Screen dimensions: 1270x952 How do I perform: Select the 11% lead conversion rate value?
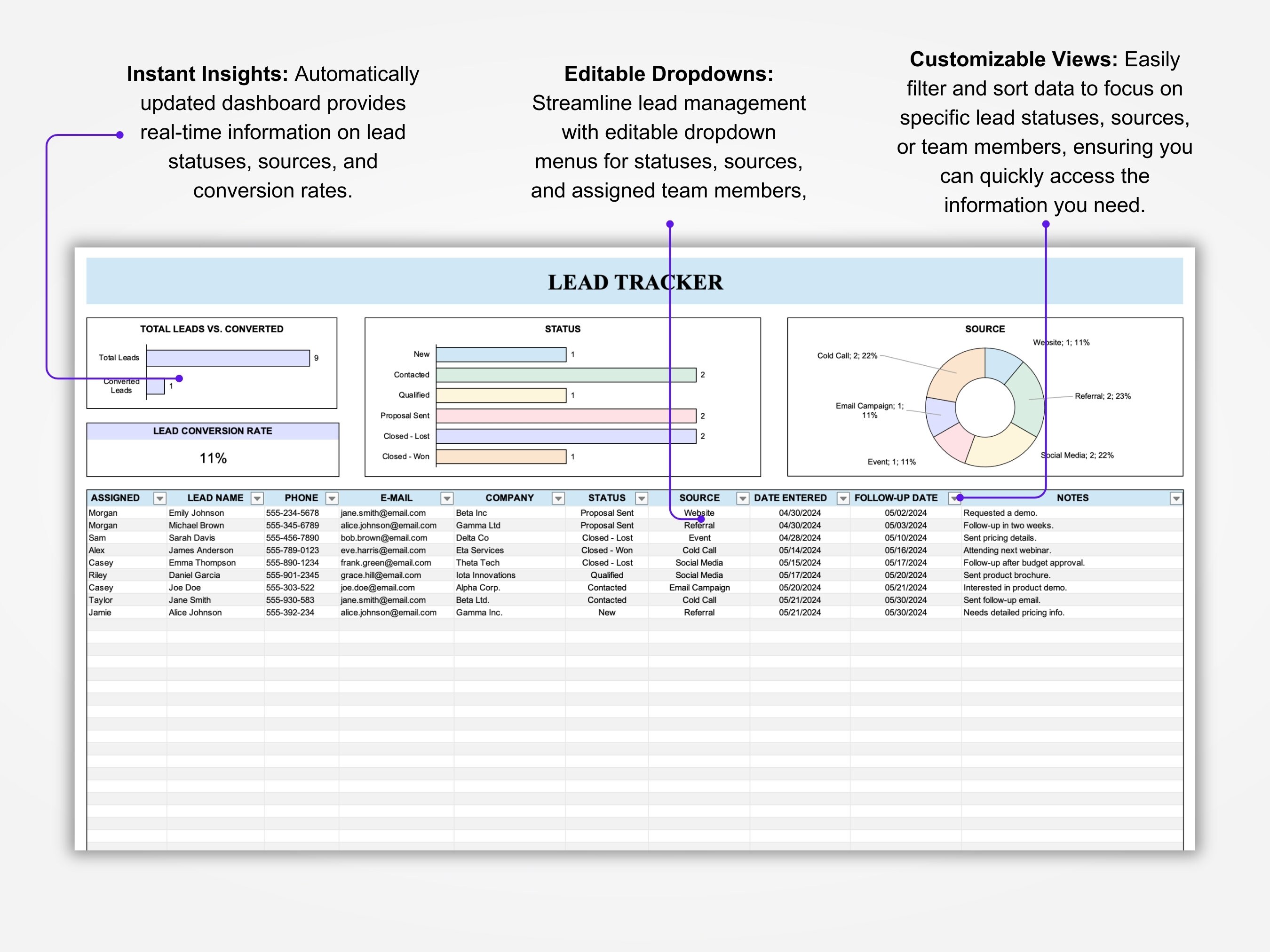point(213,458)
